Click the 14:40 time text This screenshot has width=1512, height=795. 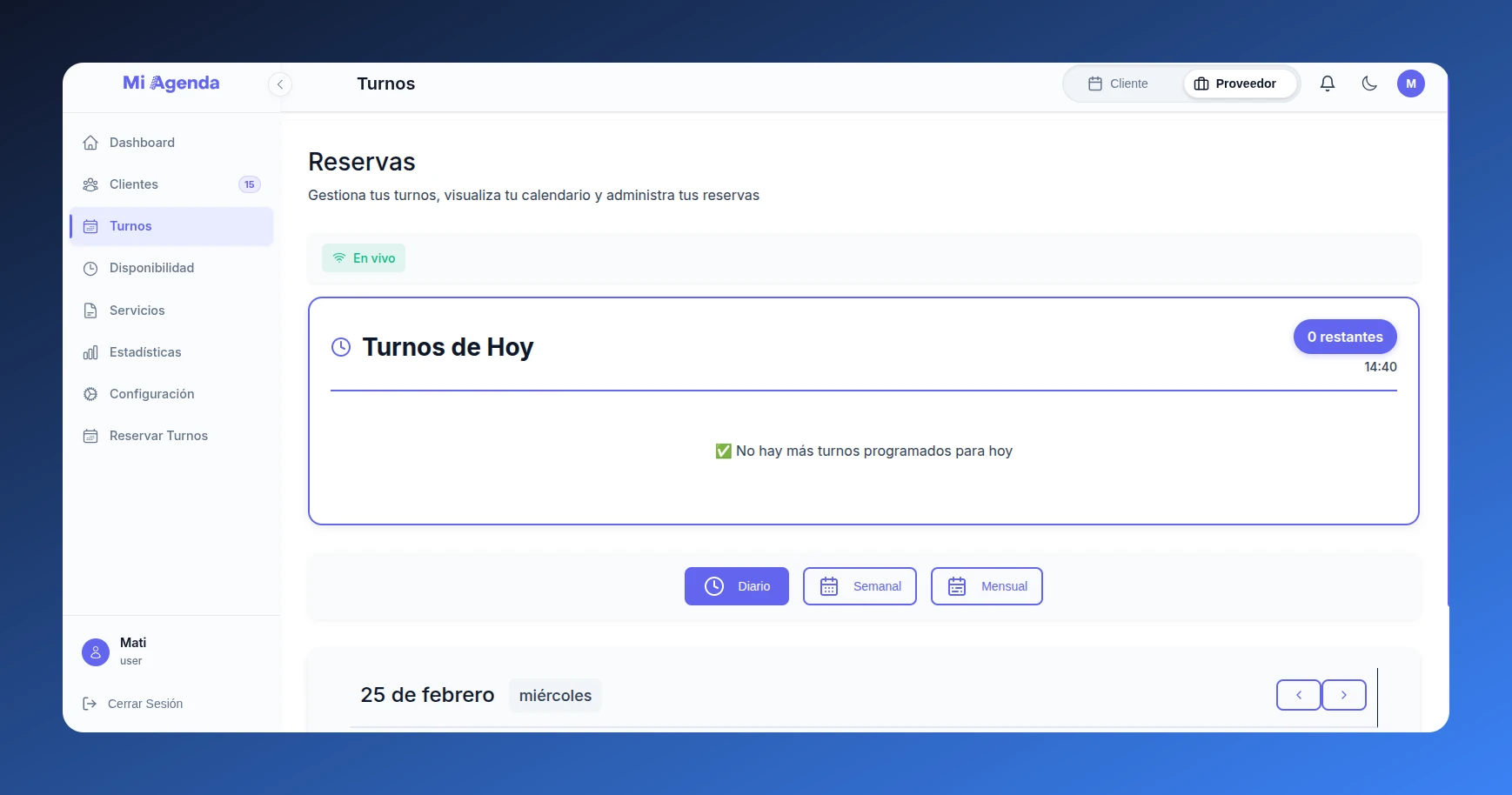click(1381, 367)
